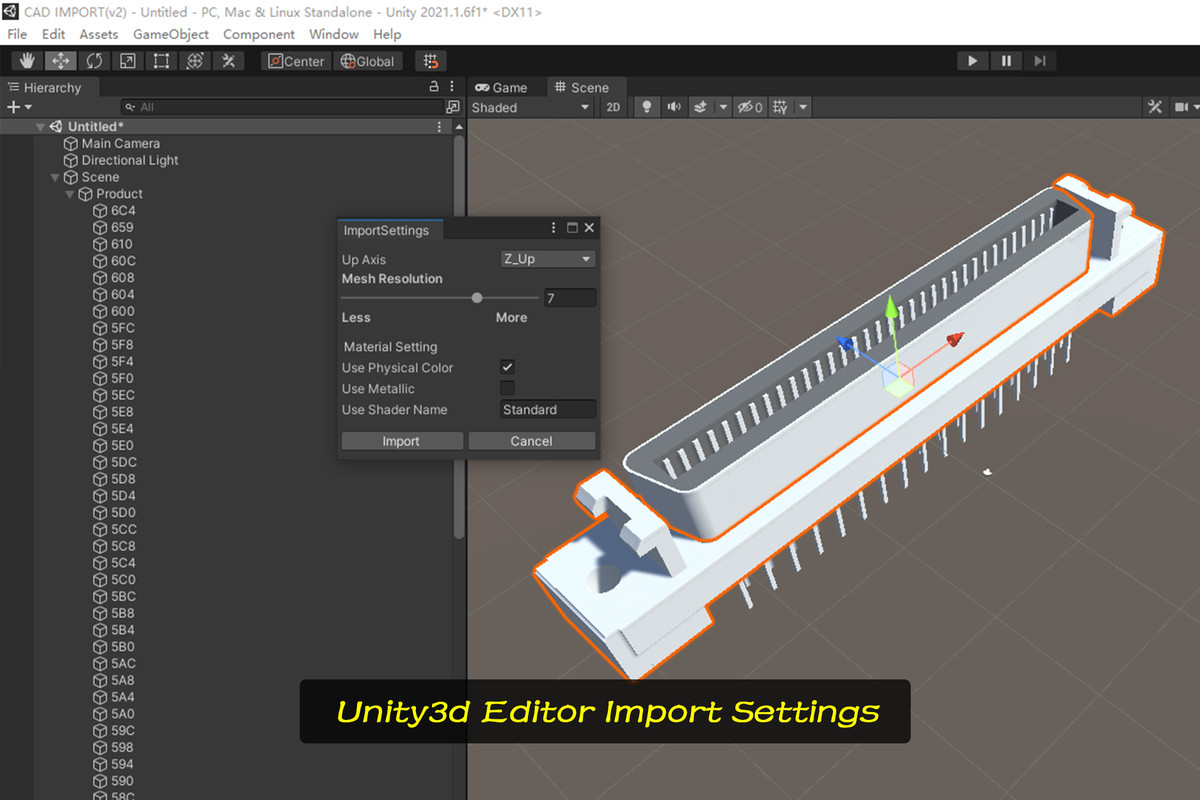This screenshot has height=800, width=1200.
Task: Click the Import button
Action: (402, 441)
